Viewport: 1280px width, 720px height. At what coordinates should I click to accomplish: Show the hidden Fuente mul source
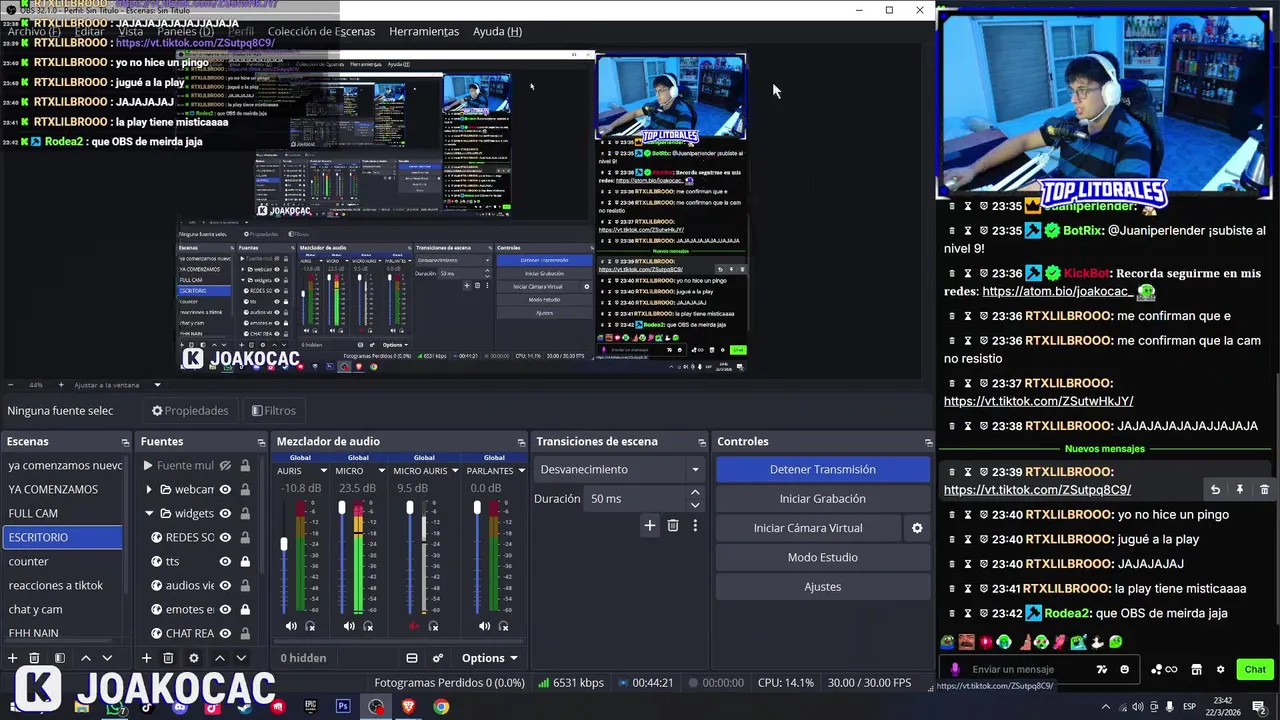click(225, 465)
